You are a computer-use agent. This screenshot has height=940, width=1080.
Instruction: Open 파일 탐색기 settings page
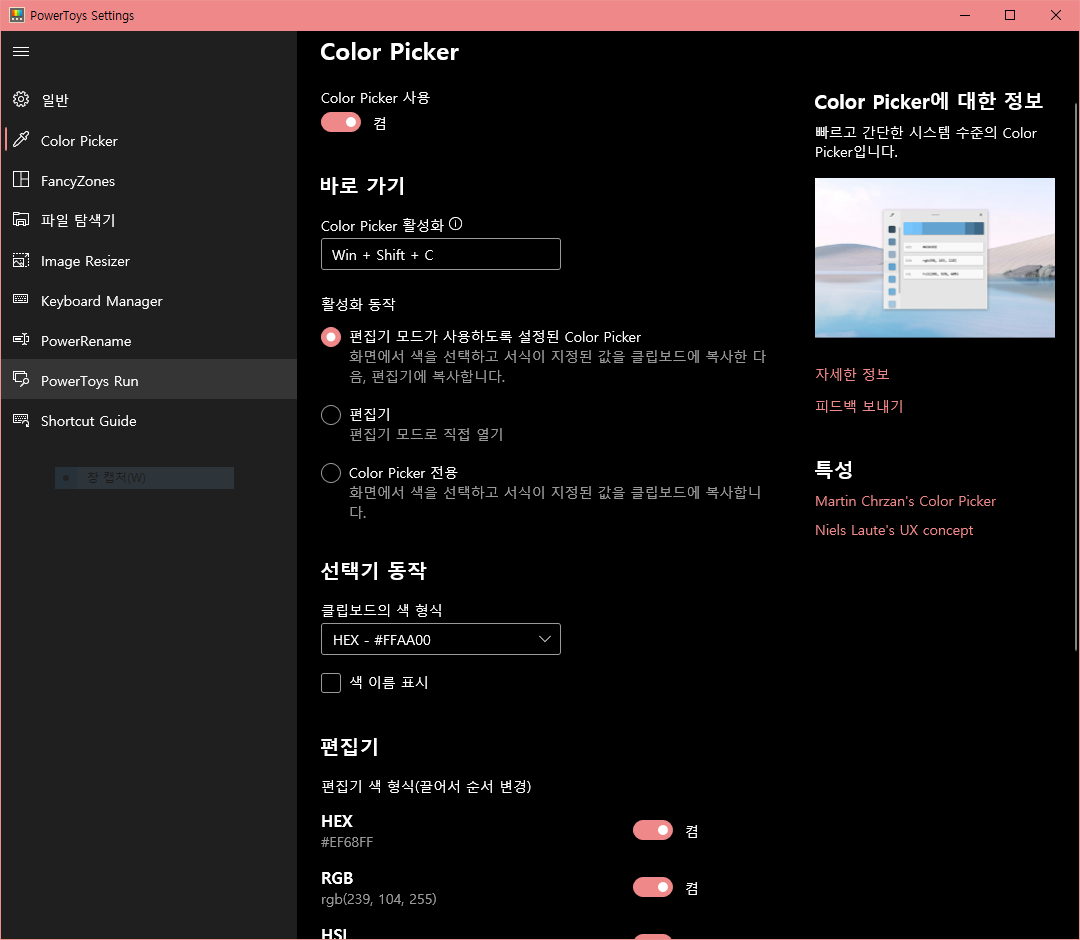[149, 220]
